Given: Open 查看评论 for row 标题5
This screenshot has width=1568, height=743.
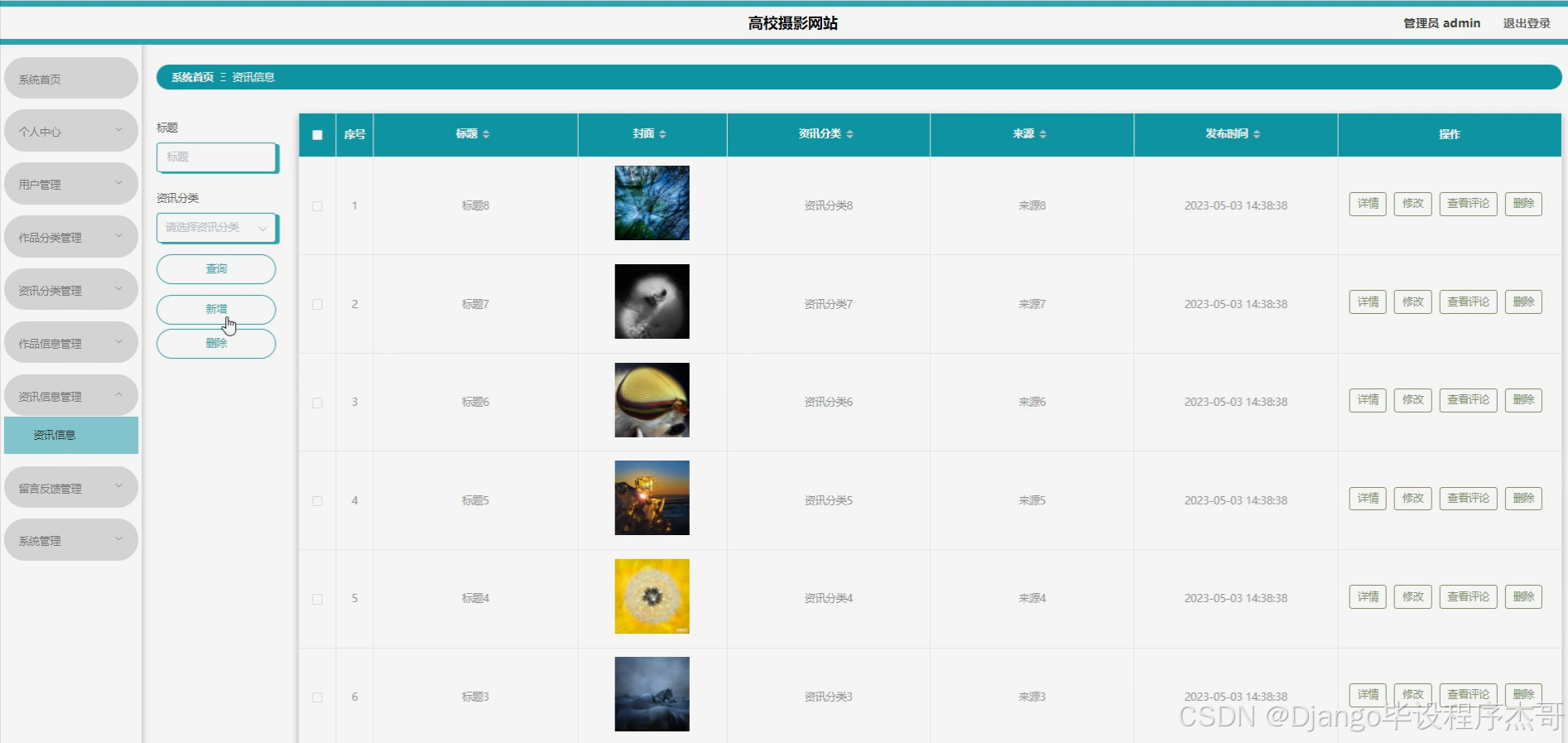Looking at the screenshot, I should pos(1468,499).
